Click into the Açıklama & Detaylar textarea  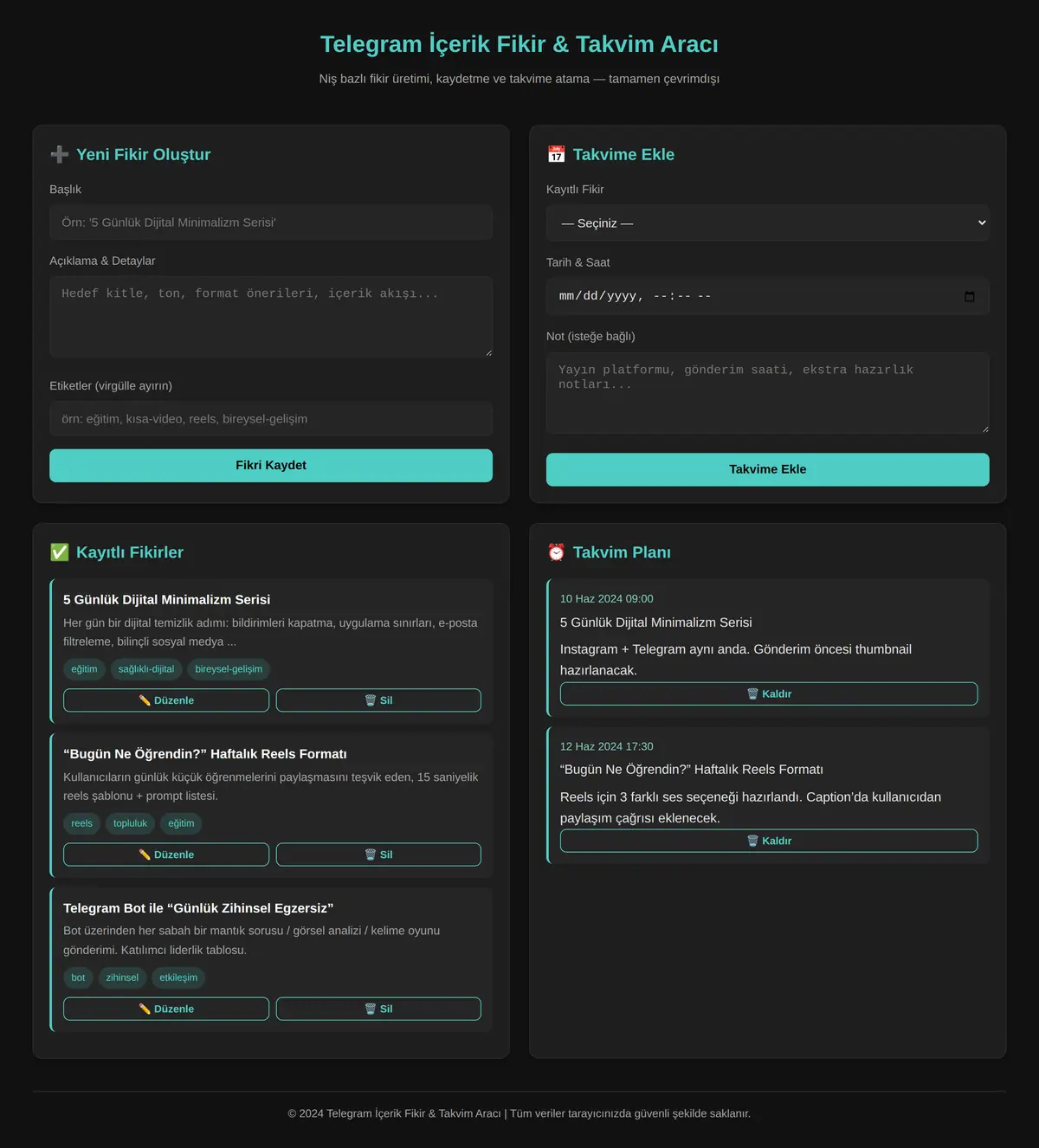click(271, 317)
